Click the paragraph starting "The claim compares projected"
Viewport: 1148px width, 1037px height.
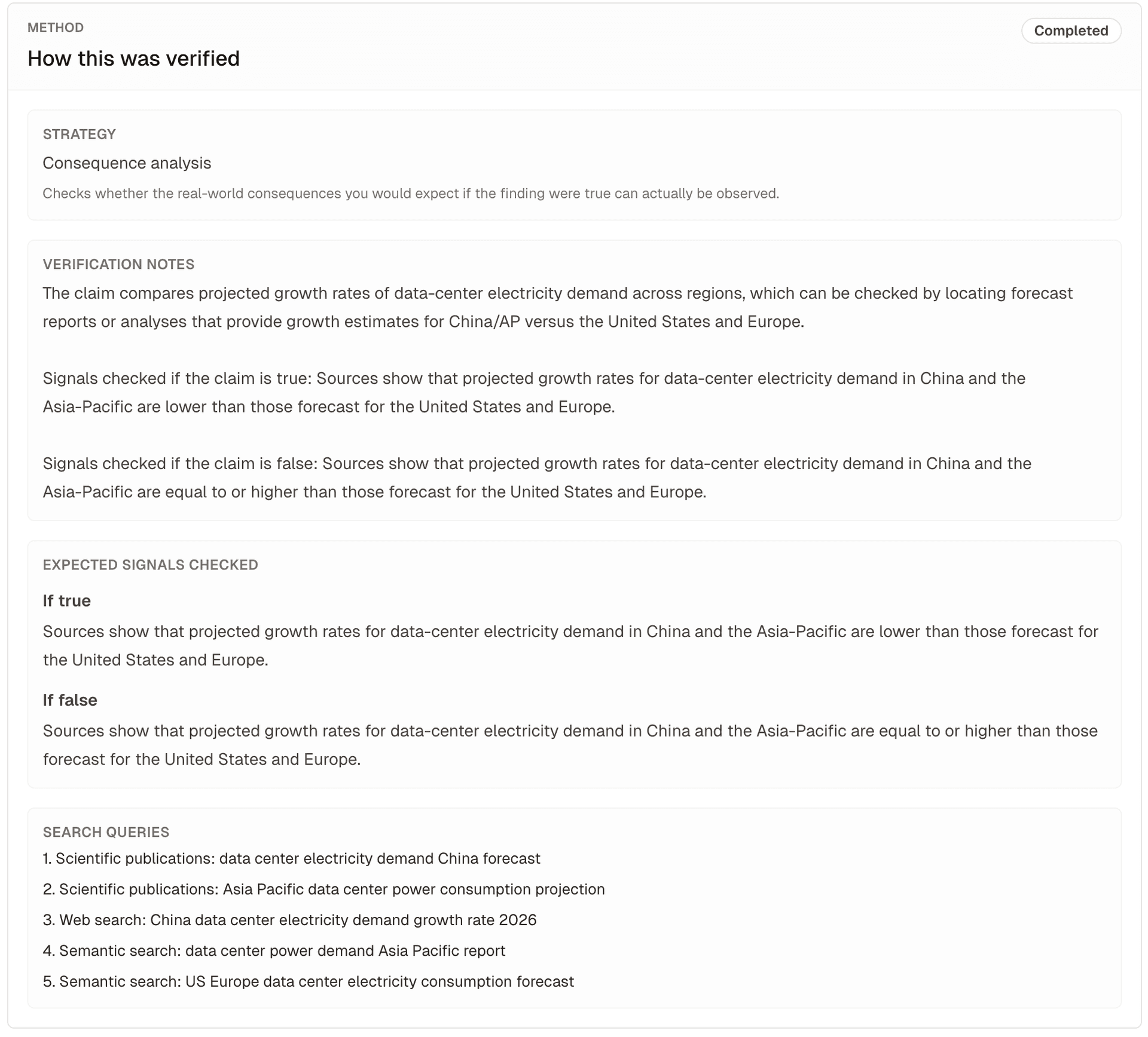click(557, 307)
